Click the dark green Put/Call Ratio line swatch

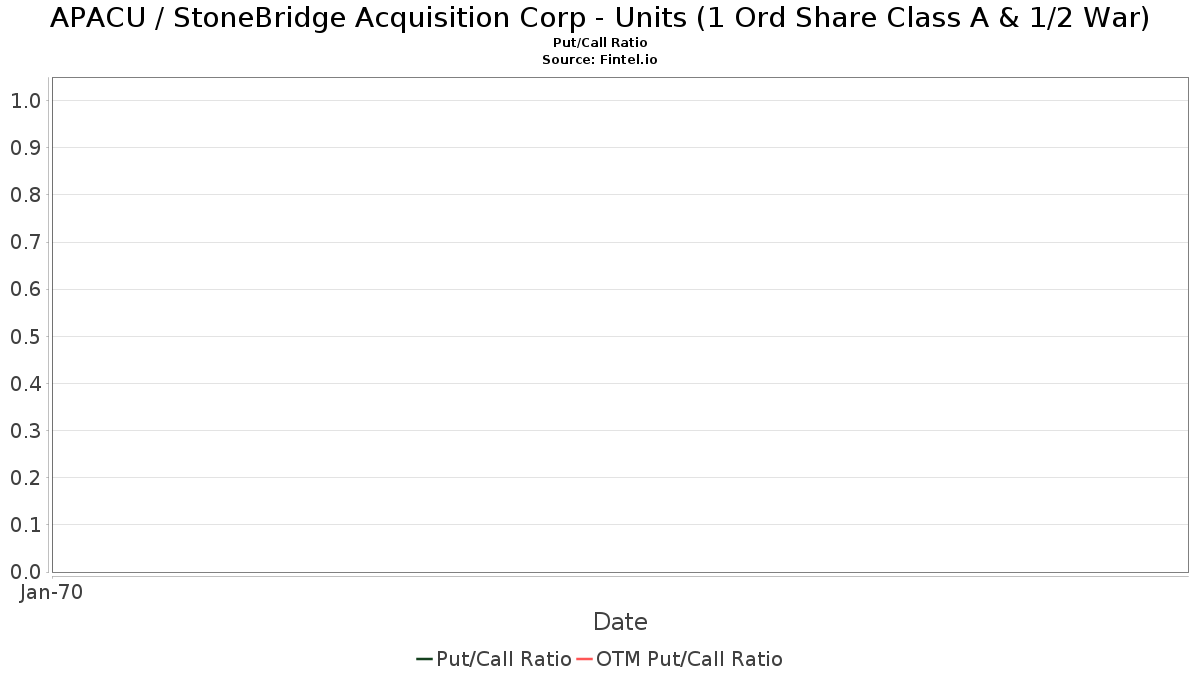coord(424,659)
